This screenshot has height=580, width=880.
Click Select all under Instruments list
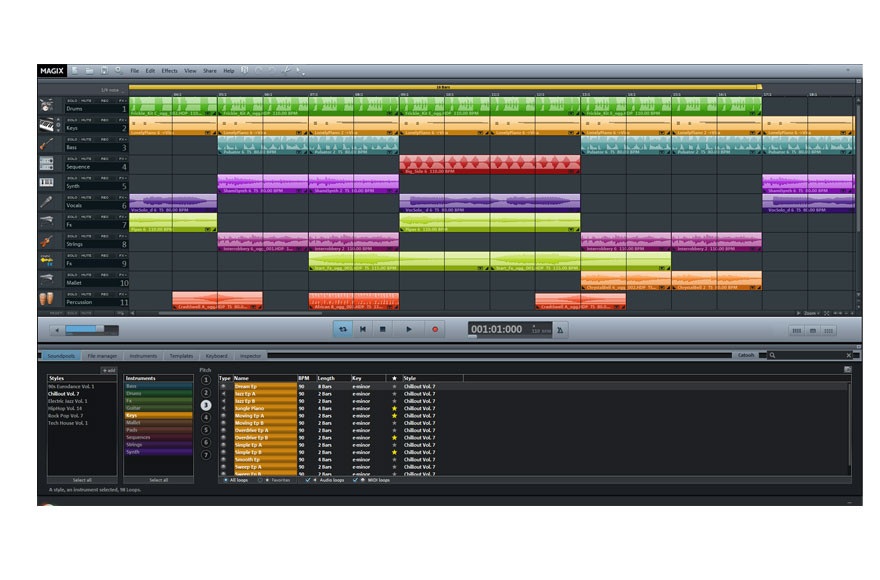(158, 481)
